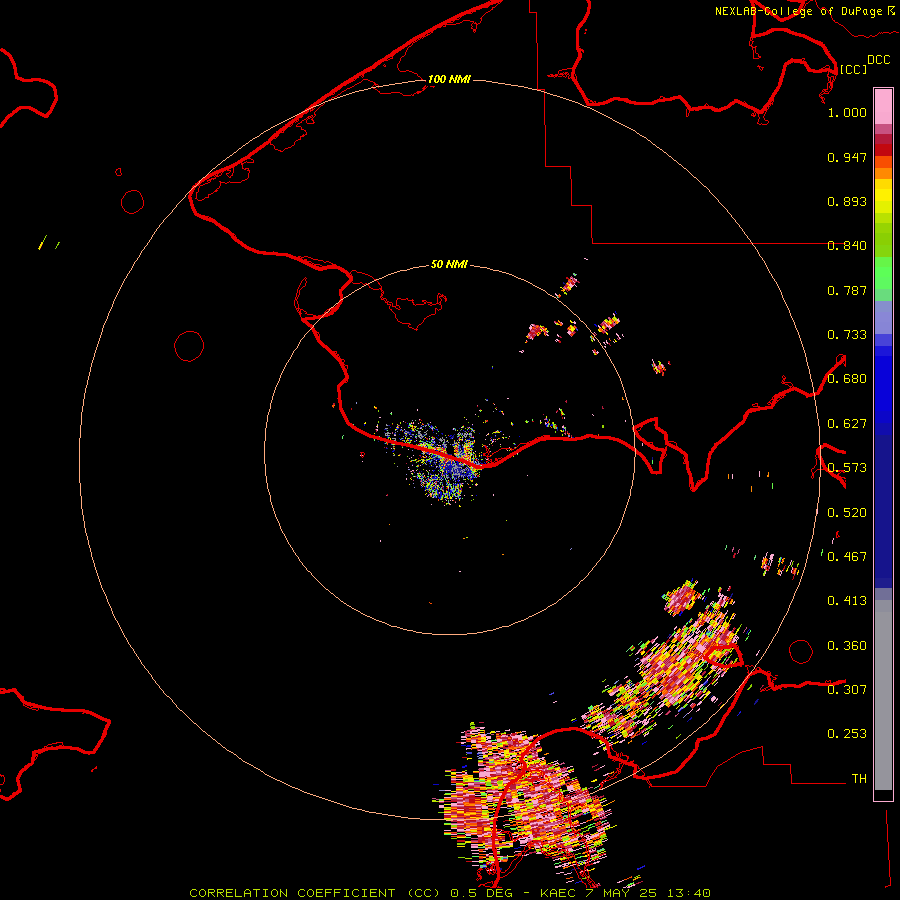Image resolution: width=900 pixels, height=900 pixels.
Task: Click the KAEC radar site identifier
Action: 558,893
